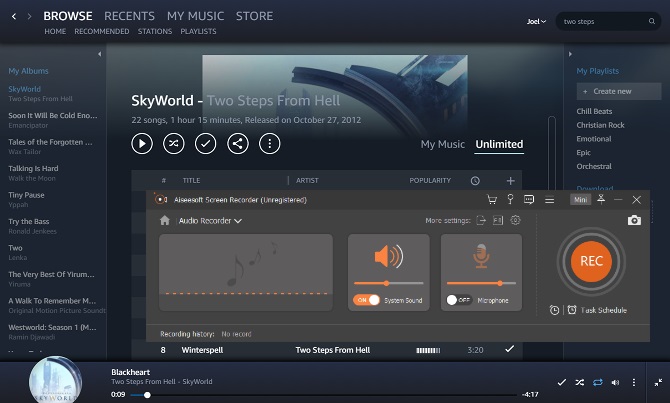Click the search magnifier icon
This screenshot has height=403, width=670.
(x=652, y=21)
